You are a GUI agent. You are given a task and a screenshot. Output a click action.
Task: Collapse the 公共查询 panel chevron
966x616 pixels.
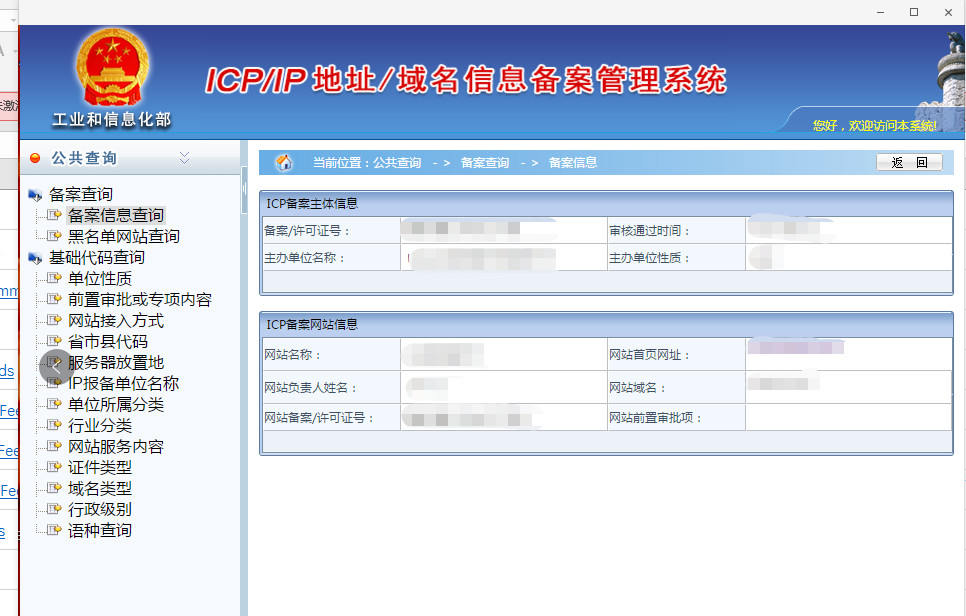click(184, 158)
